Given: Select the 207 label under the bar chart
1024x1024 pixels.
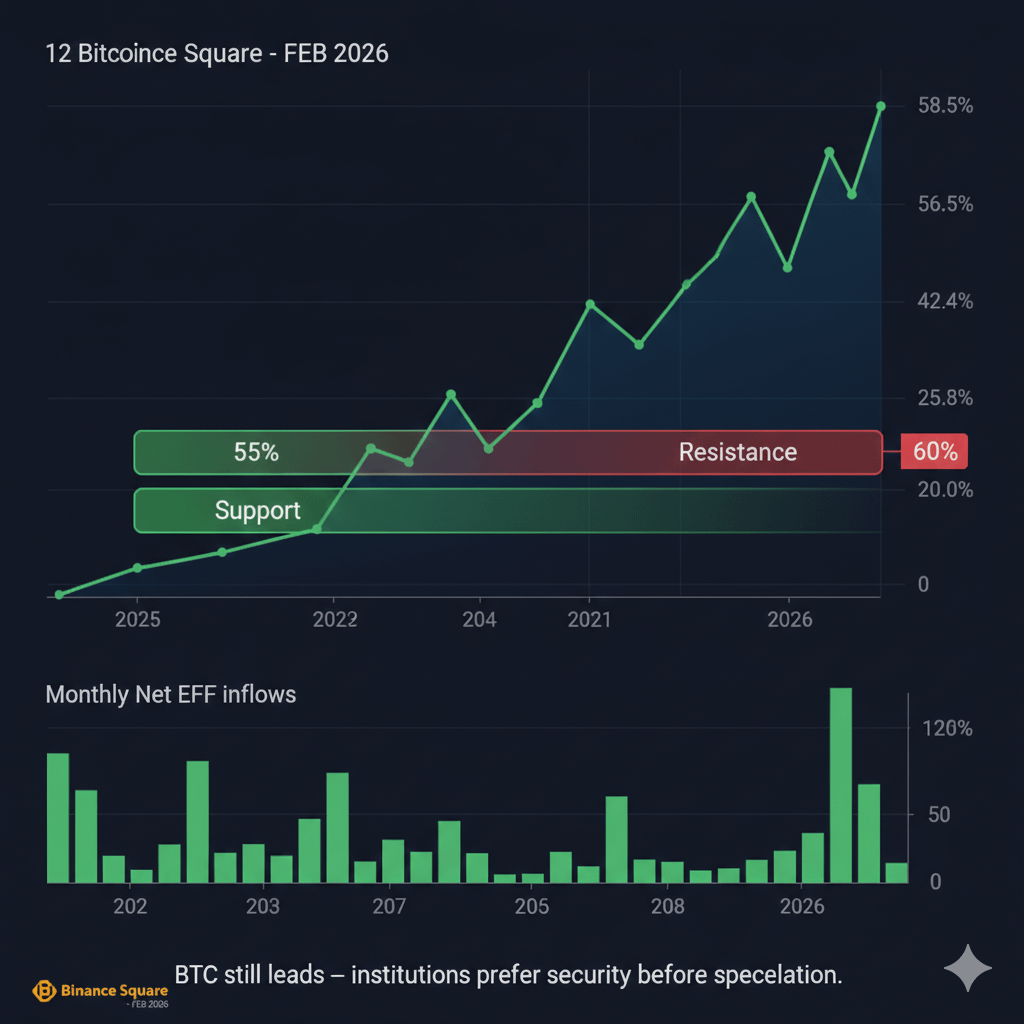Looking at the screenshot, I should [389, 907].
